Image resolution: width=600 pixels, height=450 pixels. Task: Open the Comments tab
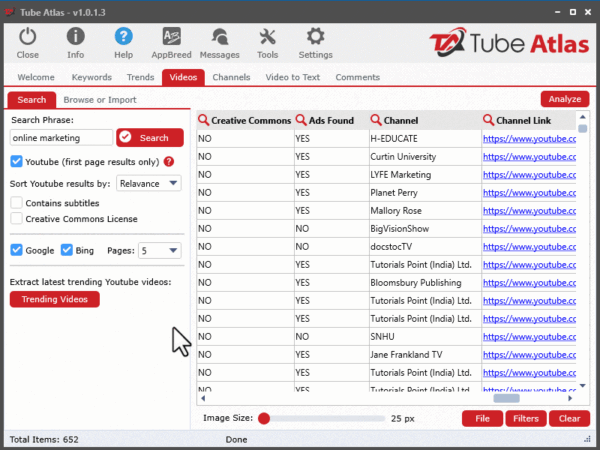click(358, 77)
